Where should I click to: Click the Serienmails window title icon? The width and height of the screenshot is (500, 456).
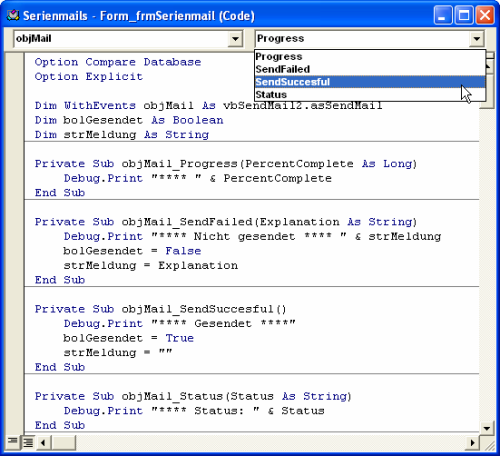(x=13, y=15)
